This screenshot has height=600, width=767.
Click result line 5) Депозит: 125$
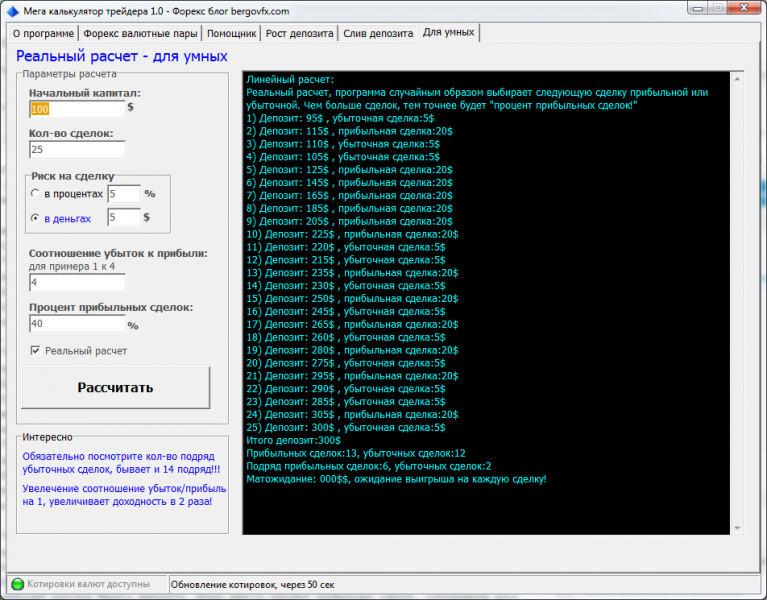click(x=349, y=170)
